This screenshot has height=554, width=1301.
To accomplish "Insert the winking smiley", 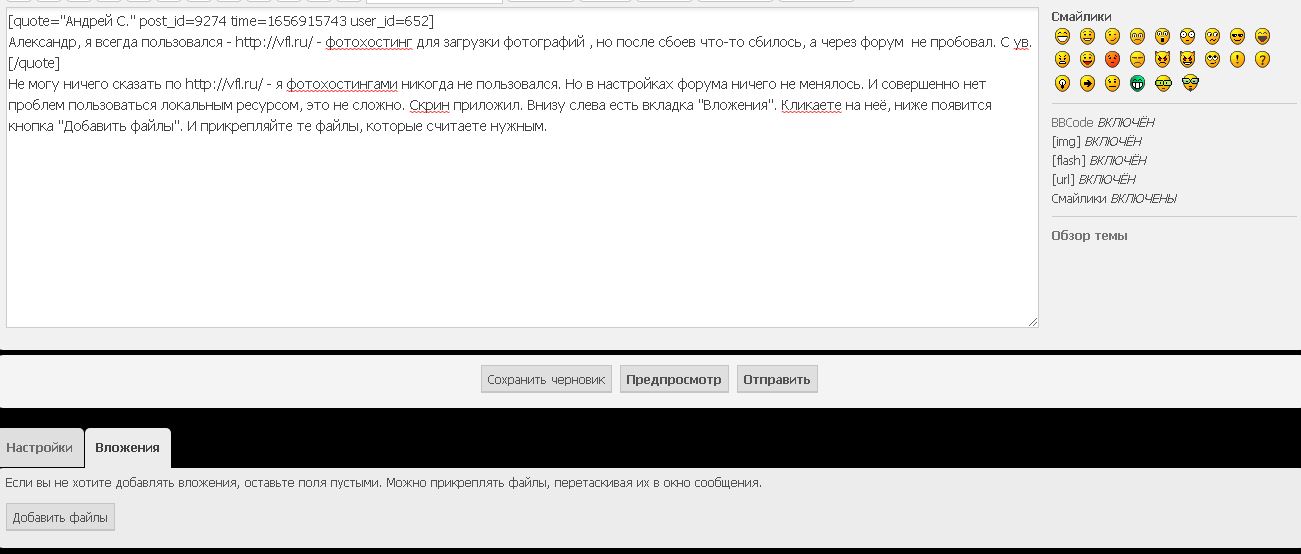I will click(1112, 36).
